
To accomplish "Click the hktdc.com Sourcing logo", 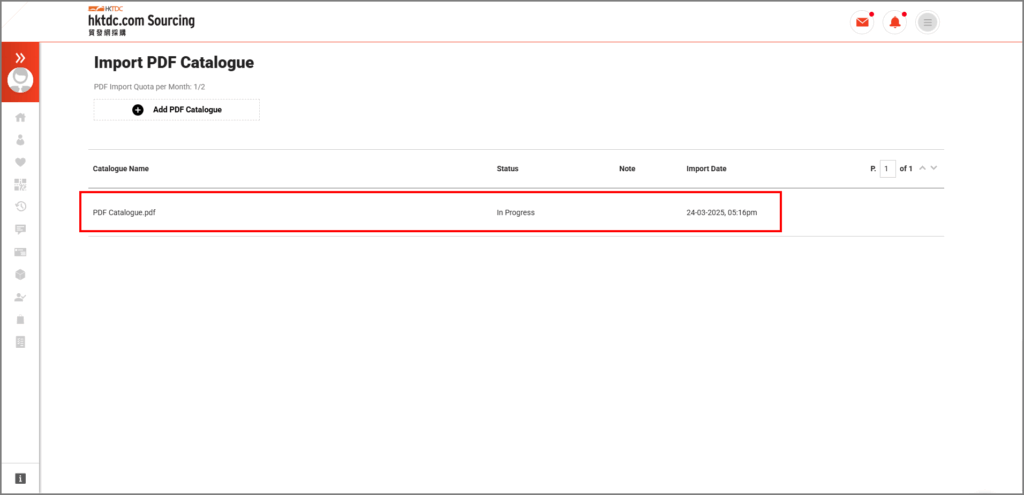I will click(x=141, y=20).
